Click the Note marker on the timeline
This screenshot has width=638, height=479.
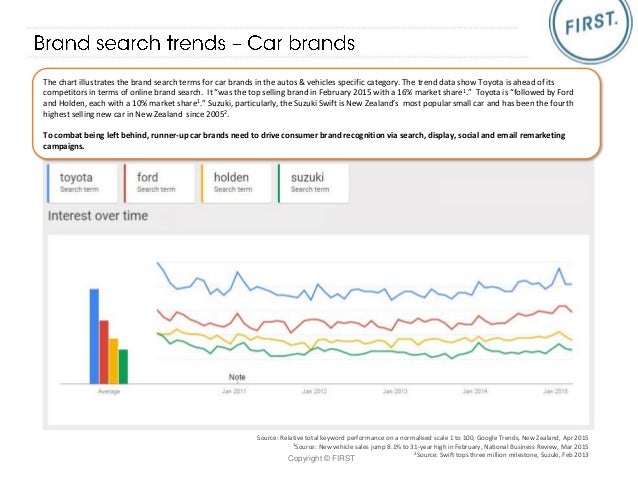(237, 377)
